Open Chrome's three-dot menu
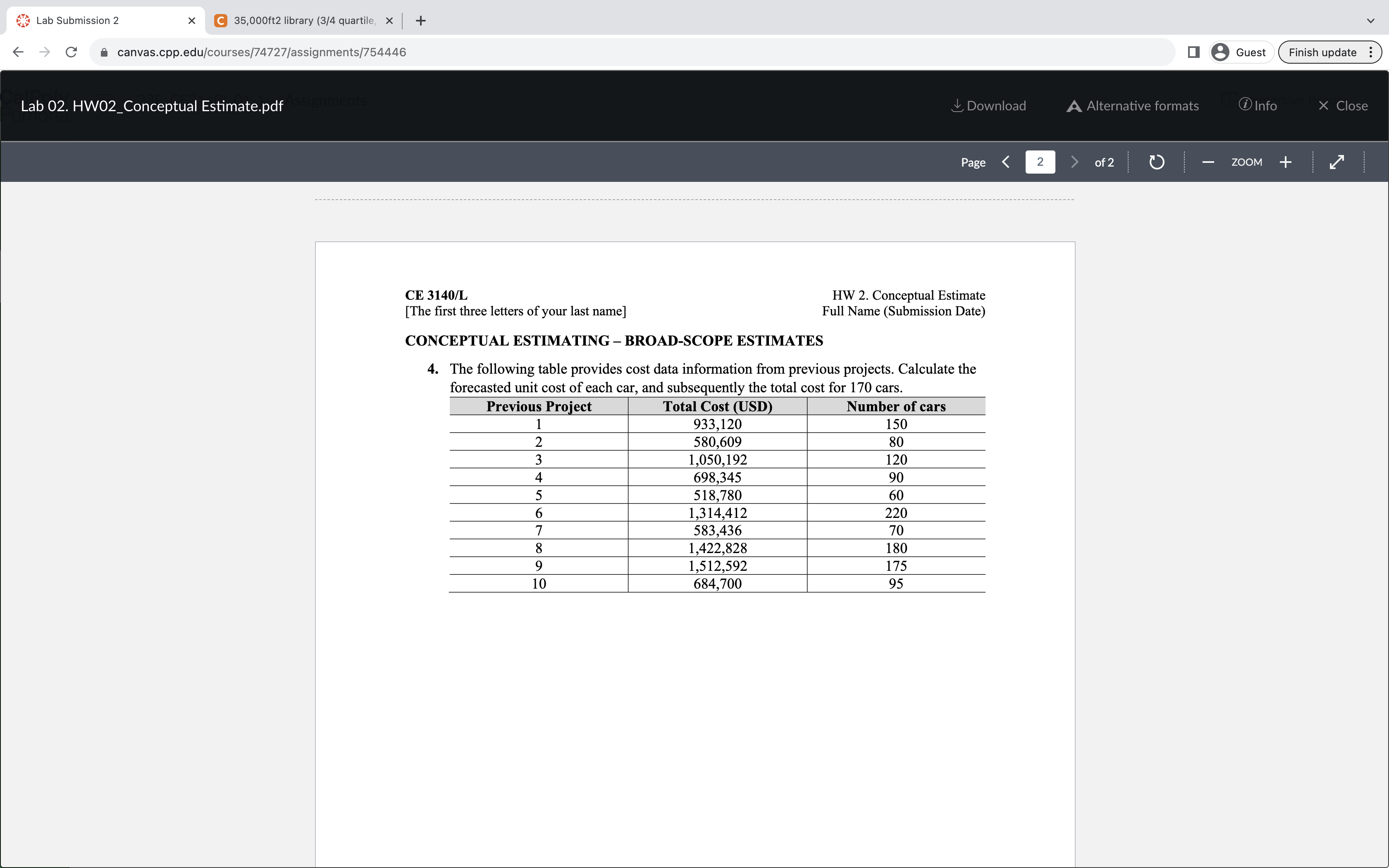 coord(1371,52)
